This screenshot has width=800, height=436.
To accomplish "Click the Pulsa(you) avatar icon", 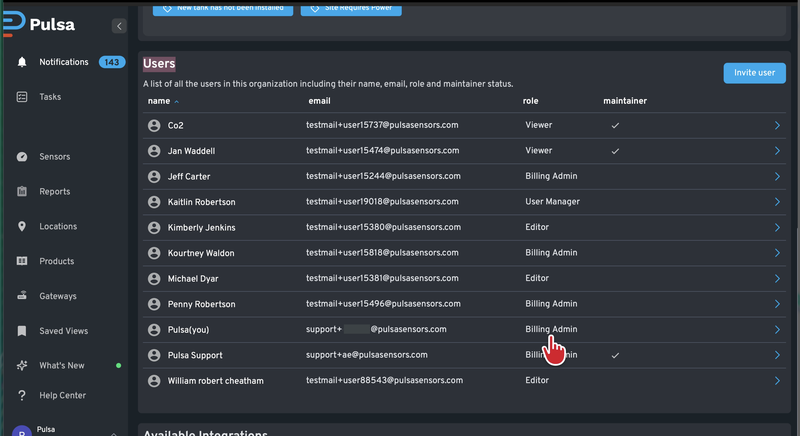I will (154, 329).
